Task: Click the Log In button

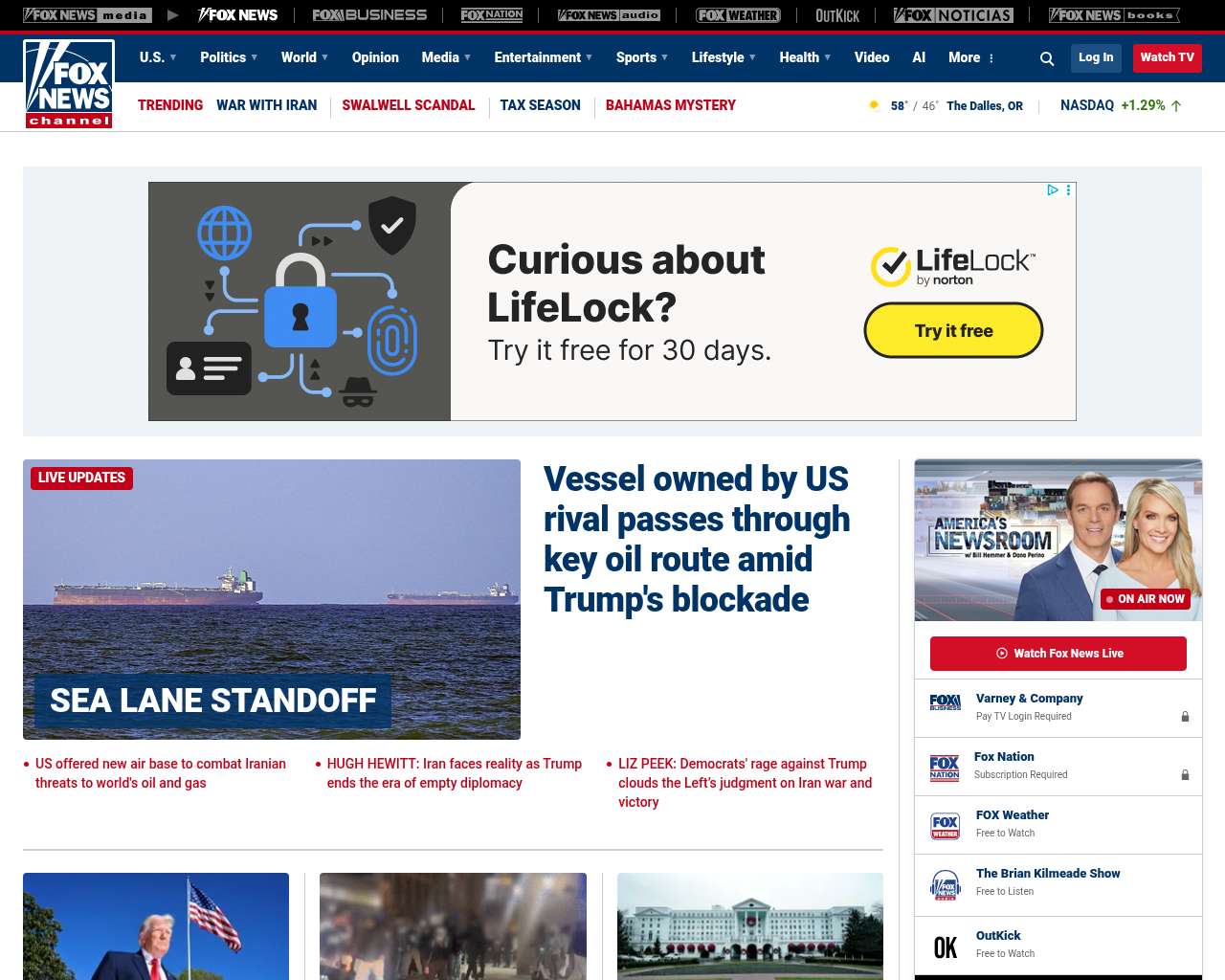Action: coord(1096,57)
